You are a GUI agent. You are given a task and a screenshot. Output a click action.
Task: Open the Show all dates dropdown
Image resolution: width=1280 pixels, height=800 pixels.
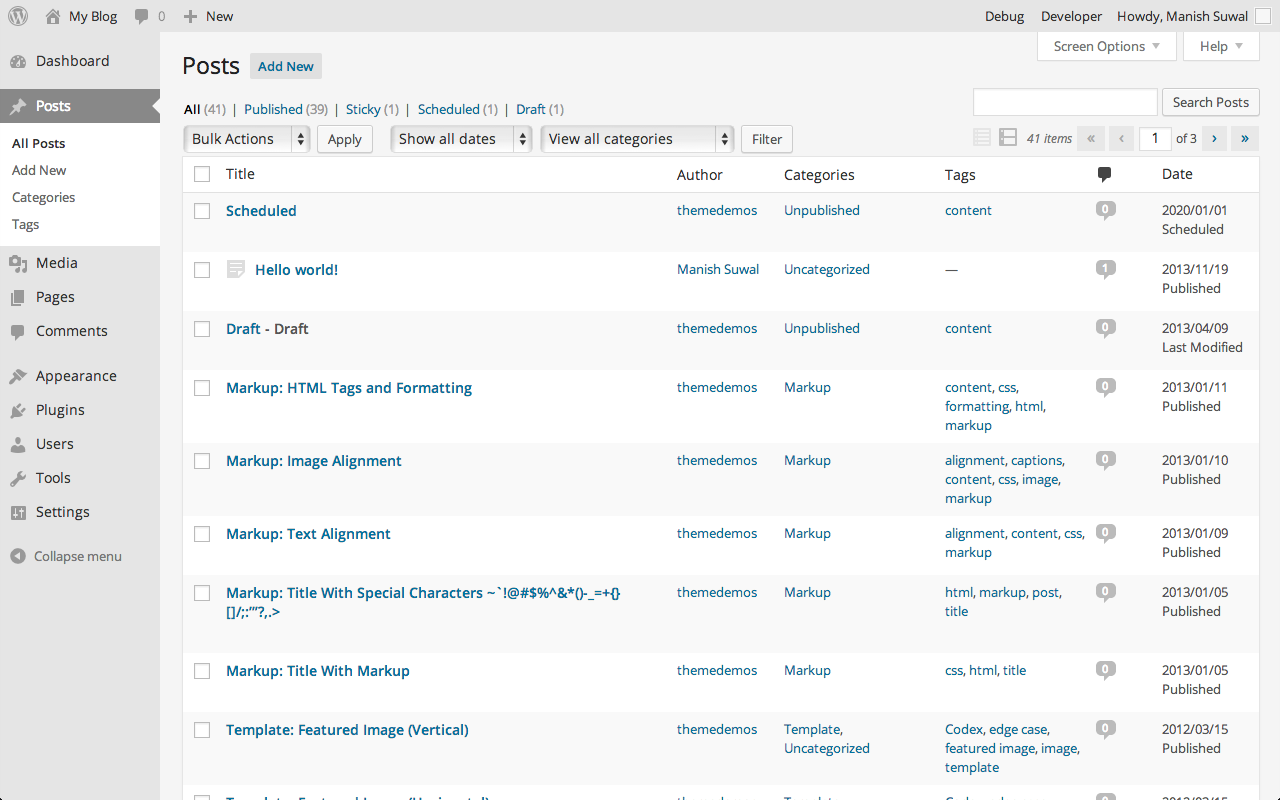coord(461,139)
